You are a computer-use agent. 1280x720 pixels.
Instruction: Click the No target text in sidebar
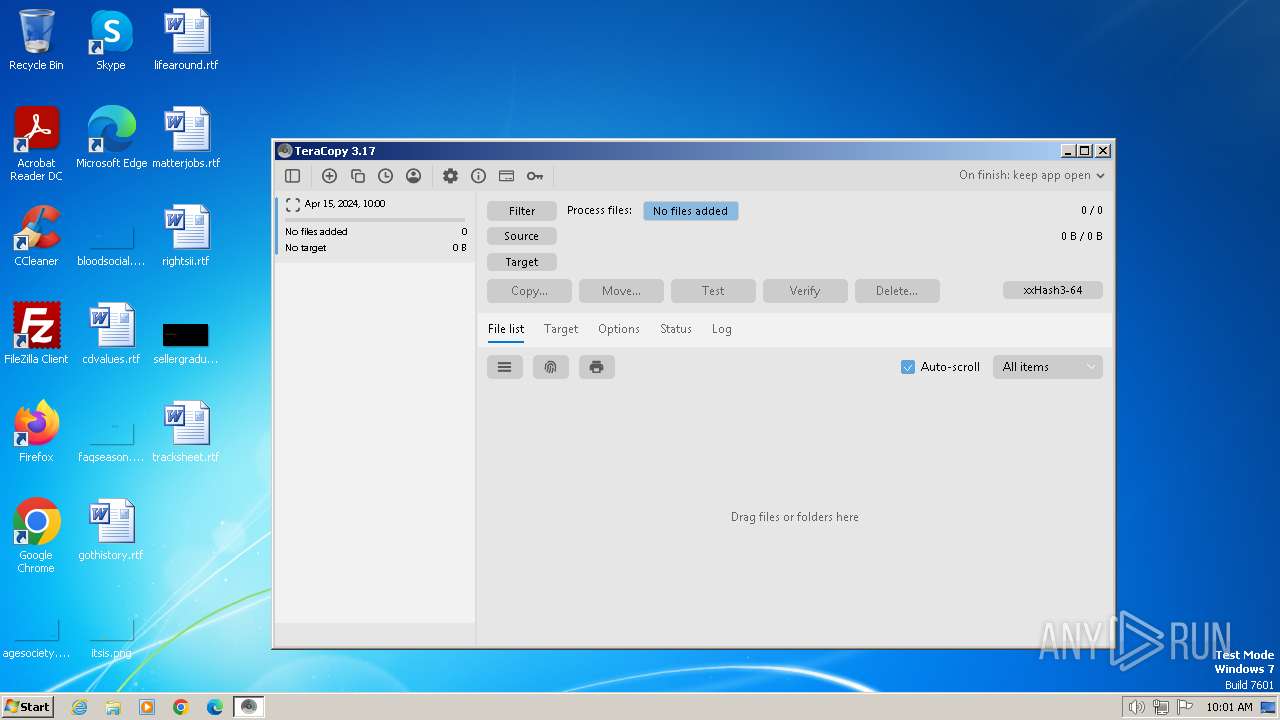tap(306, 248)
